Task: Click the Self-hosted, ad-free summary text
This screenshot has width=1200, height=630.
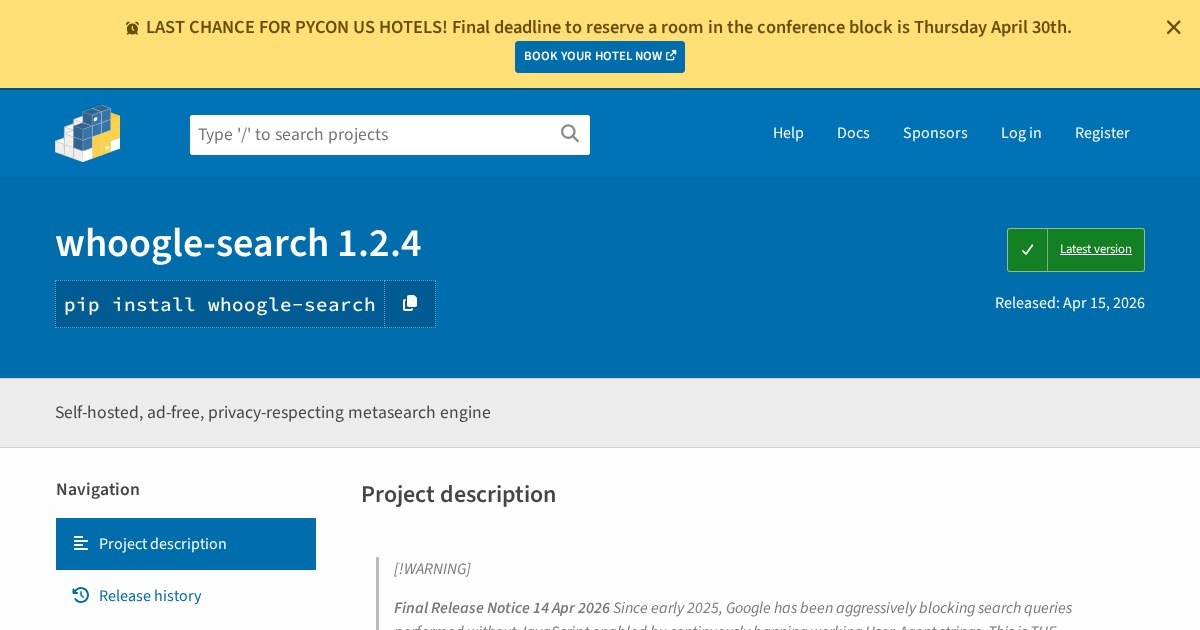Action: point(273,412)
